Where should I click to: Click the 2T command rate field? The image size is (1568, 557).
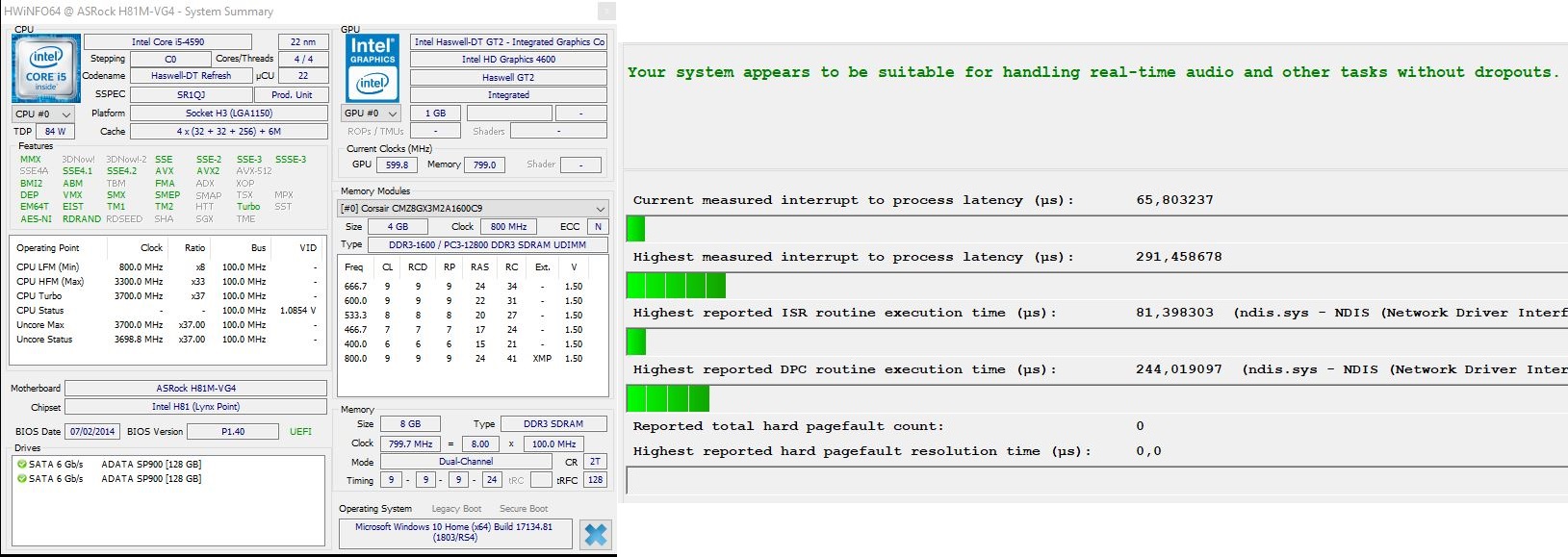tap(596, 461)
